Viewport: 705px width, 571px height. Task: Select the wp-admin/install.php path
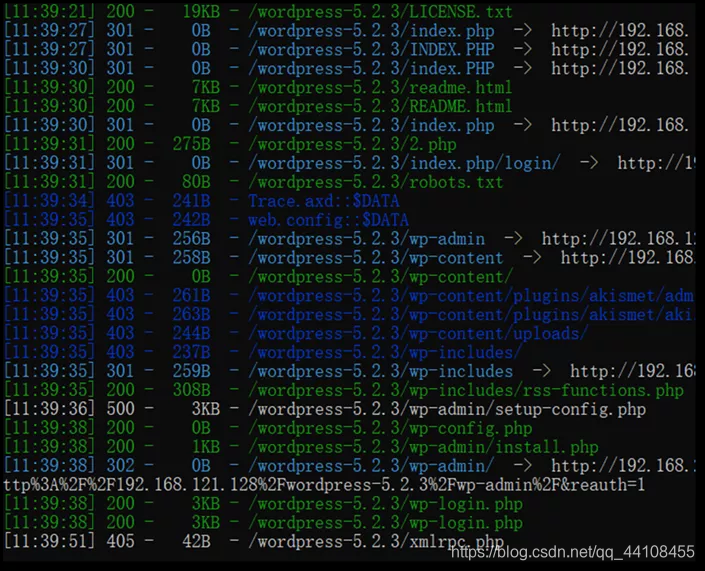(x=423, y=446)
